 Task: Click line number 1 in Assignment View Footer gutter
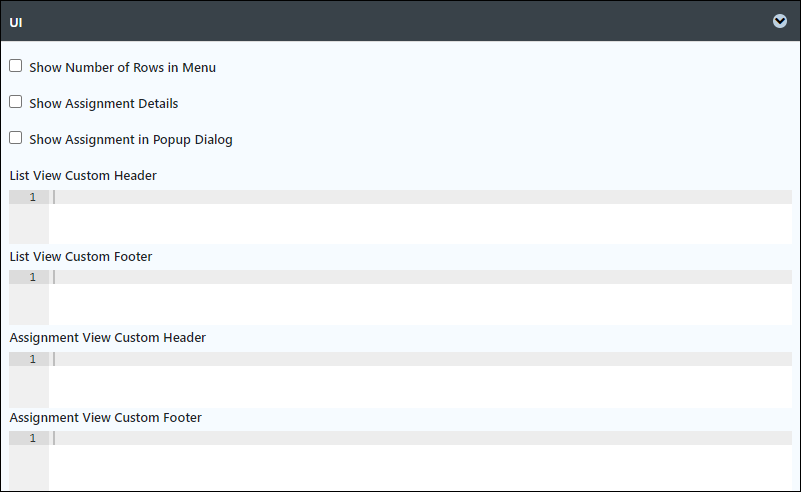(33, 438)
